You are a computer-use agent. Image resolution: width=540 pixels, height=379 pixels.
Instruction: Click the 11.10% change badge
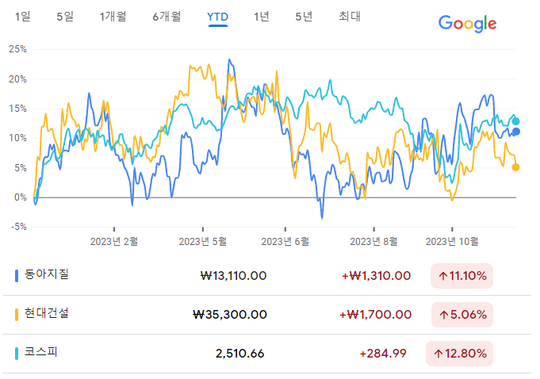[x=462, y=276]
